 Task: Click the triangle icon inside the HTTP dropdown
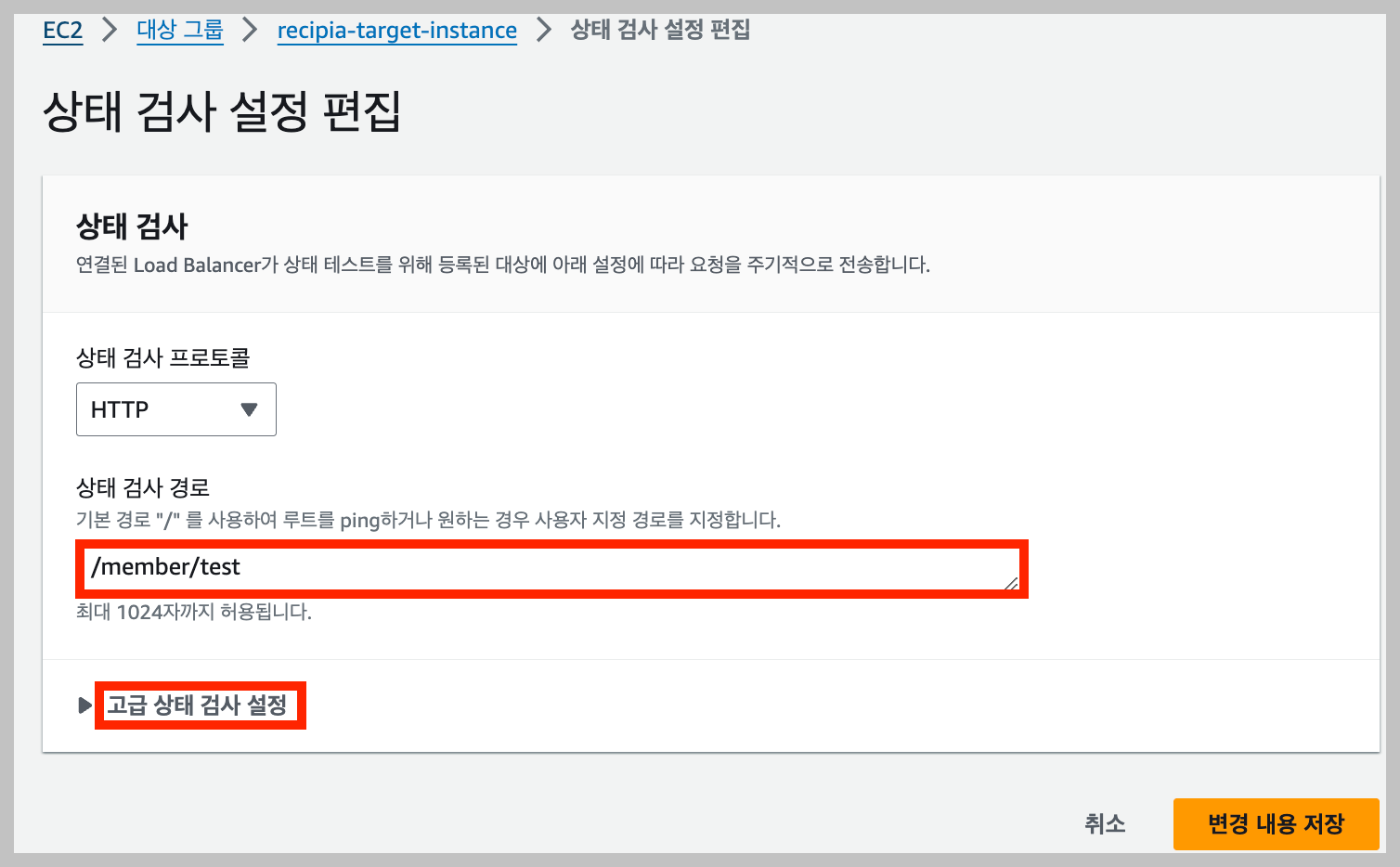(x=248, y=408)
